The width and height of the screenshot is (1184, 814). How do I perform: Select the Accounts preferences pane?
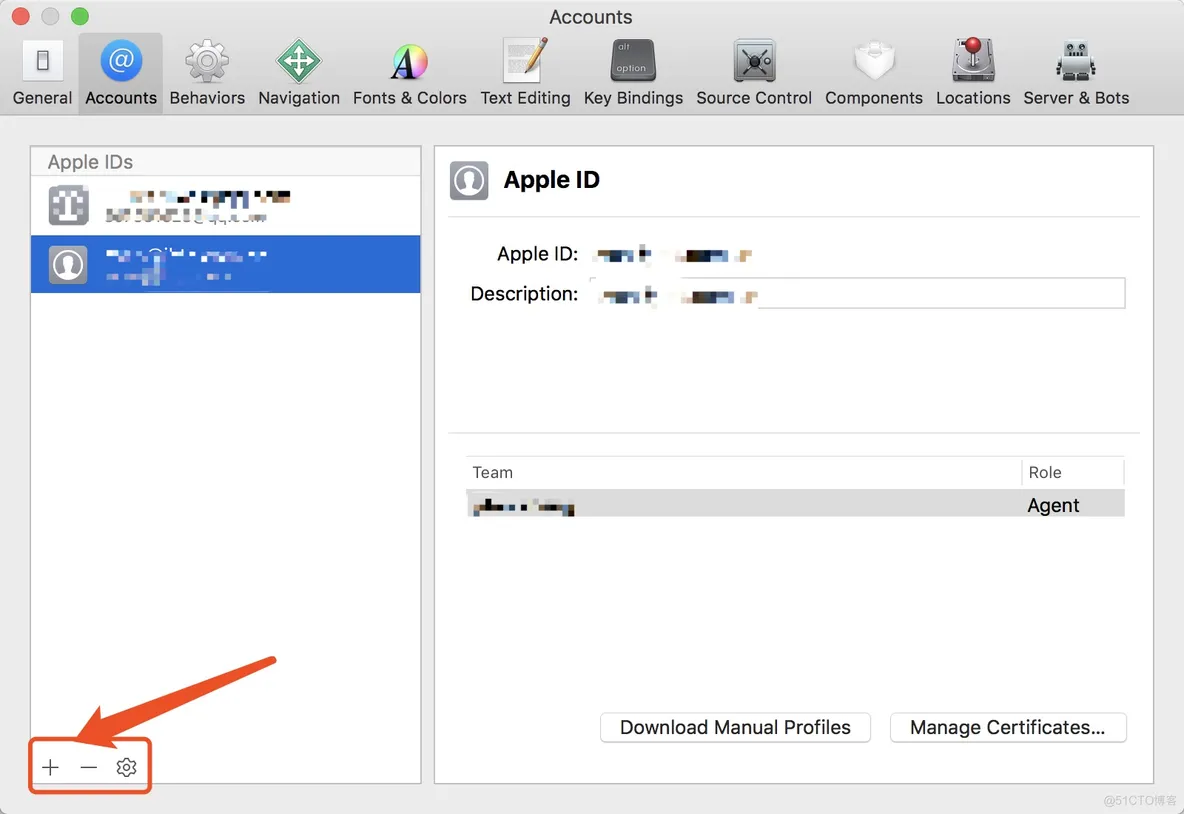[x=121, y=73]
